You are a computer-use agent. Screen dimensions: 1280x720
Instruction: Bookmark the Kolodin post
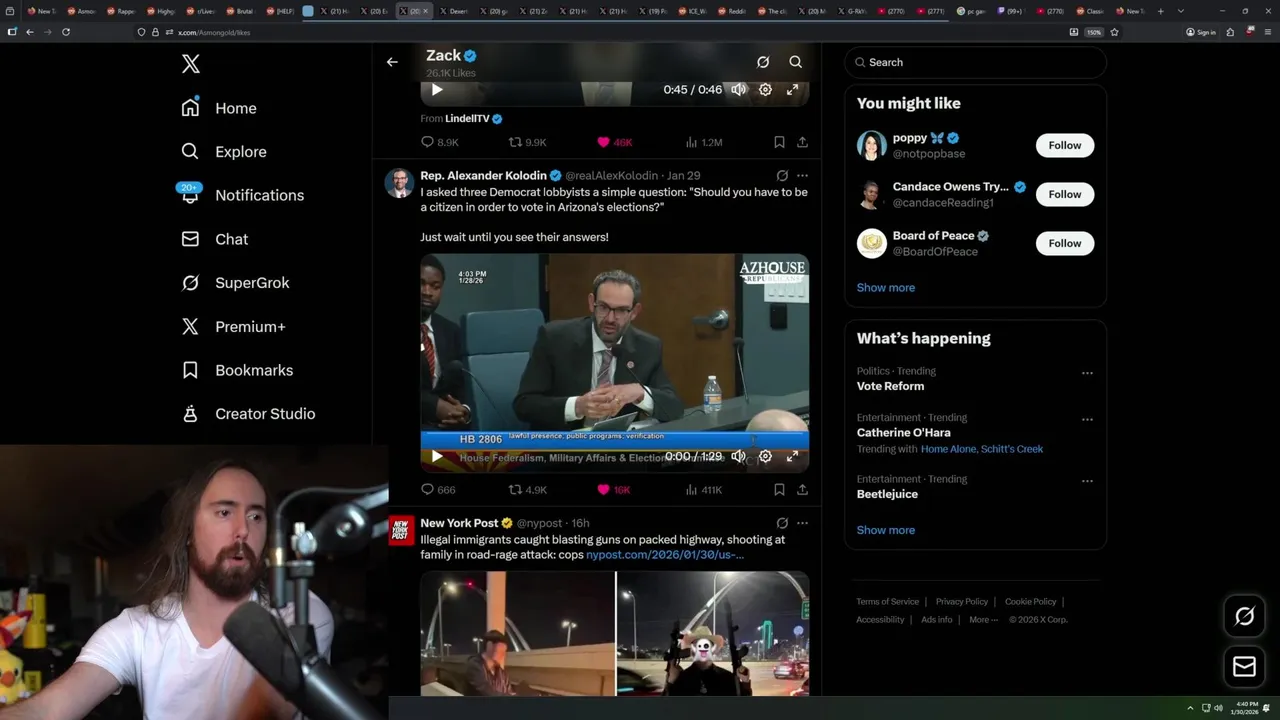pos(779,490)
